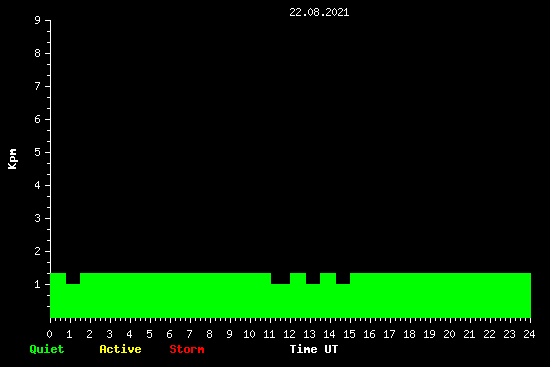The height and width of the screenshot is (367, 550).
Task: Click hour 18 on time axis
Action: 409,334
